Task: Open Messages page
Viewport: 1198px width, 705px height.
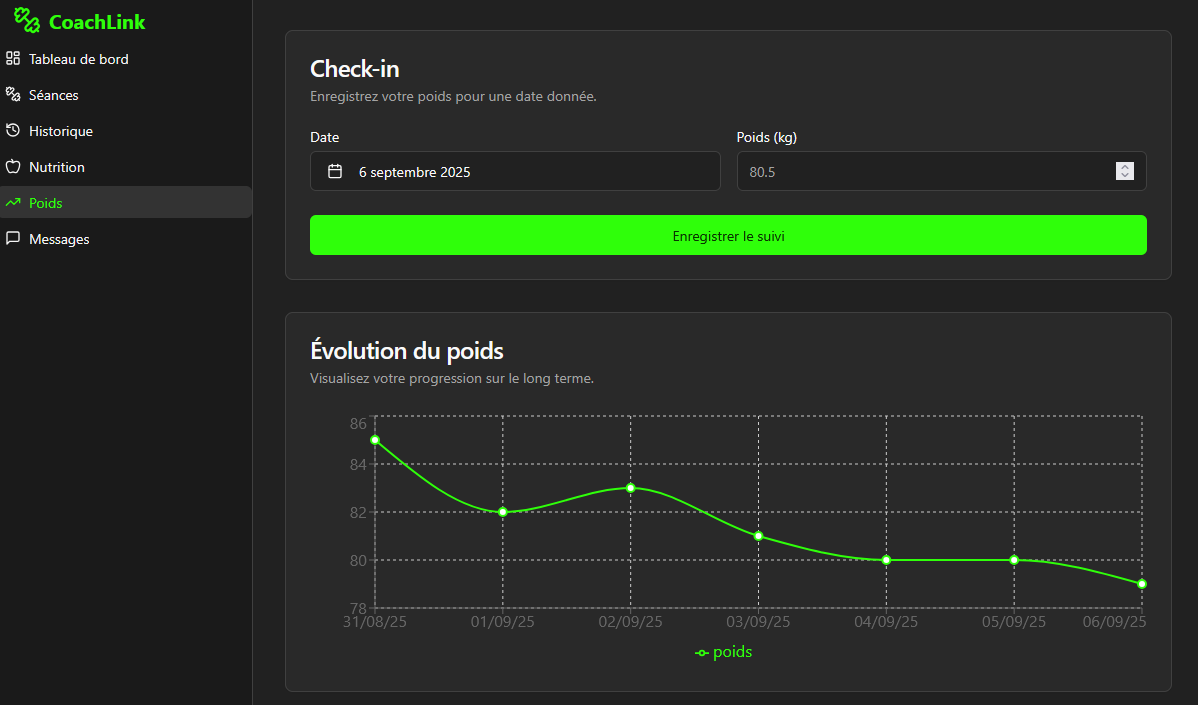Action: (x=126, y=238)
